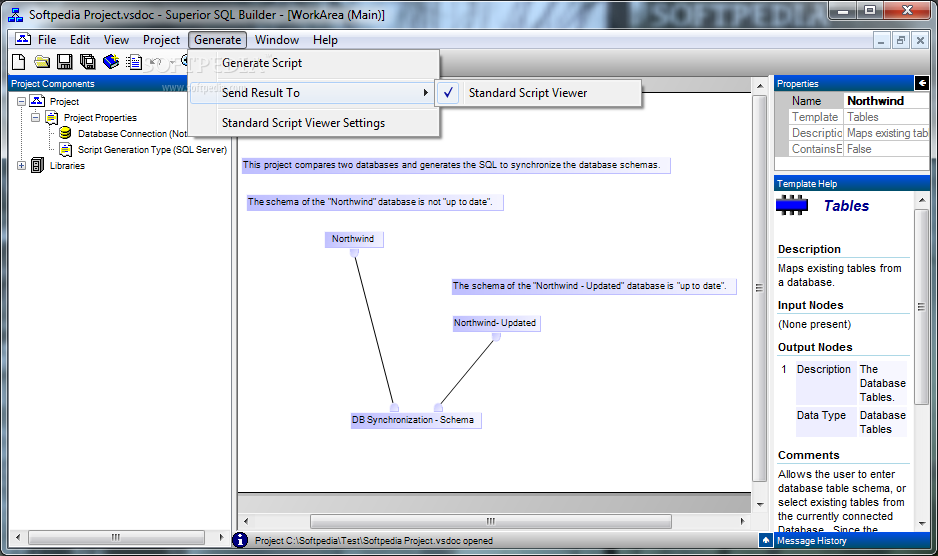Click the Project node diagram icon
Viewport: 938px width, 556px height.
tap(37, 101)
